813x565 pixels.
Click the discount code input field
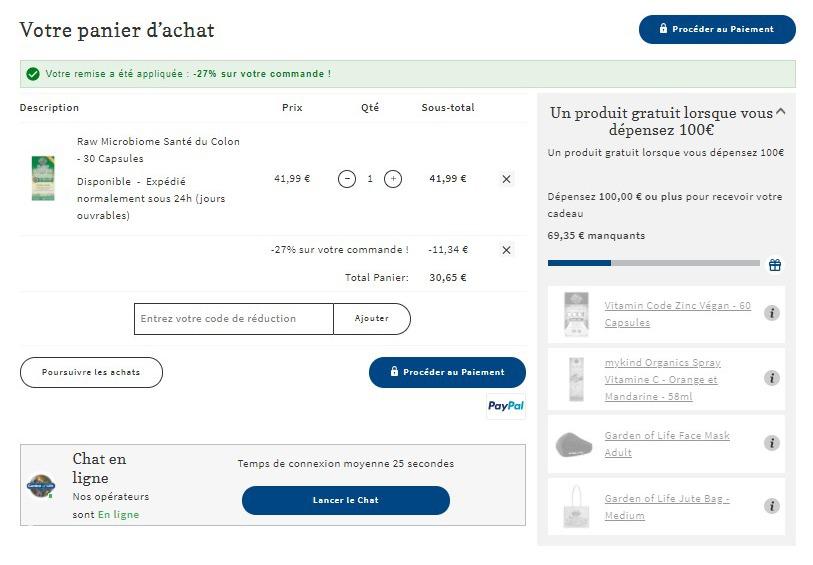233,319
